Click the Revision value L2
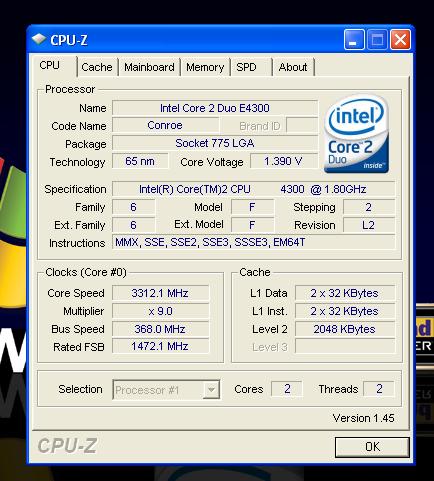434x481 pixels. click(x=369, y=225)
